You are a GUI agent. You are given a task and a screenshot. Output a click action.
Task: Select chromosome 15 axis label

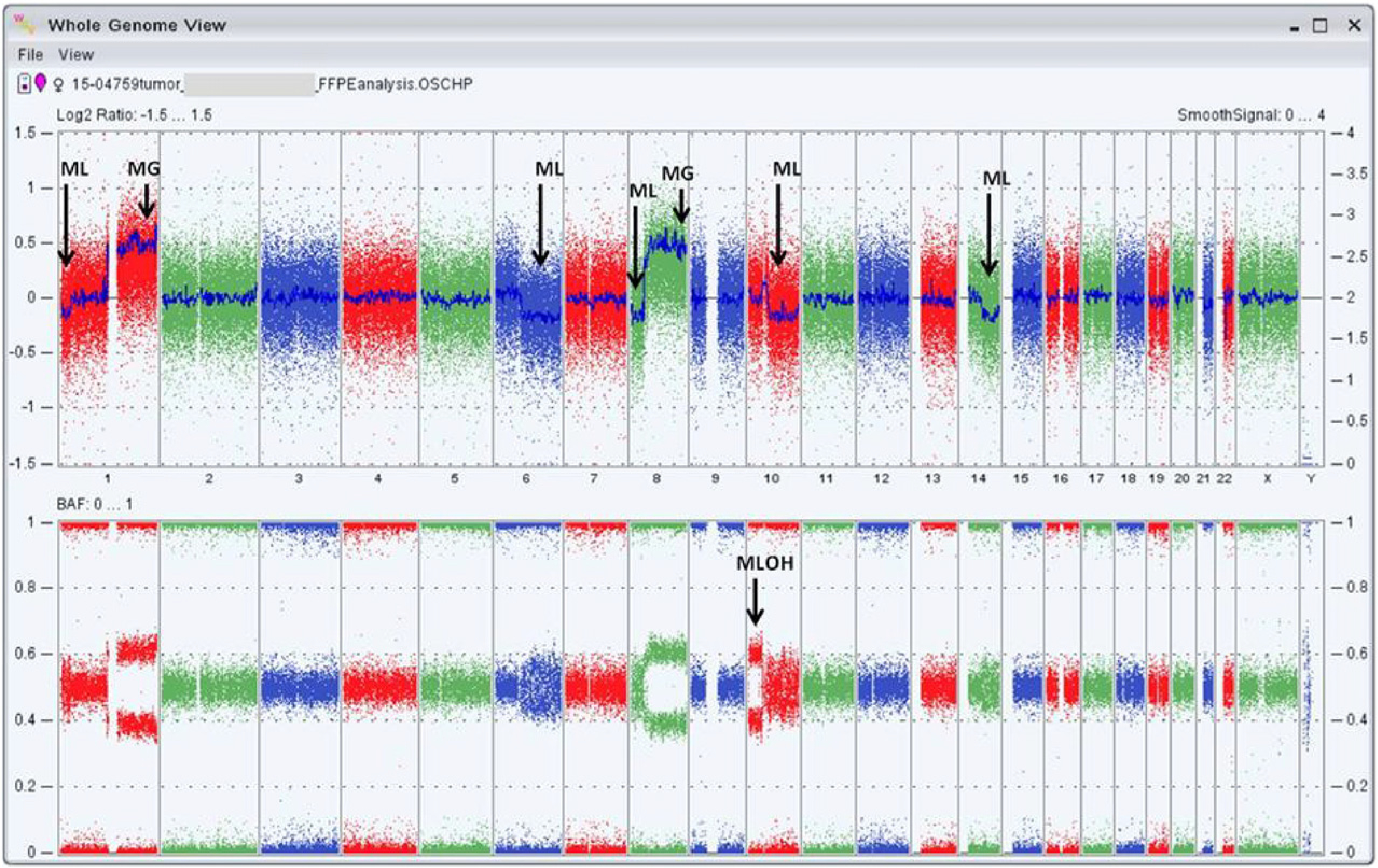(x=1021, y=479)
